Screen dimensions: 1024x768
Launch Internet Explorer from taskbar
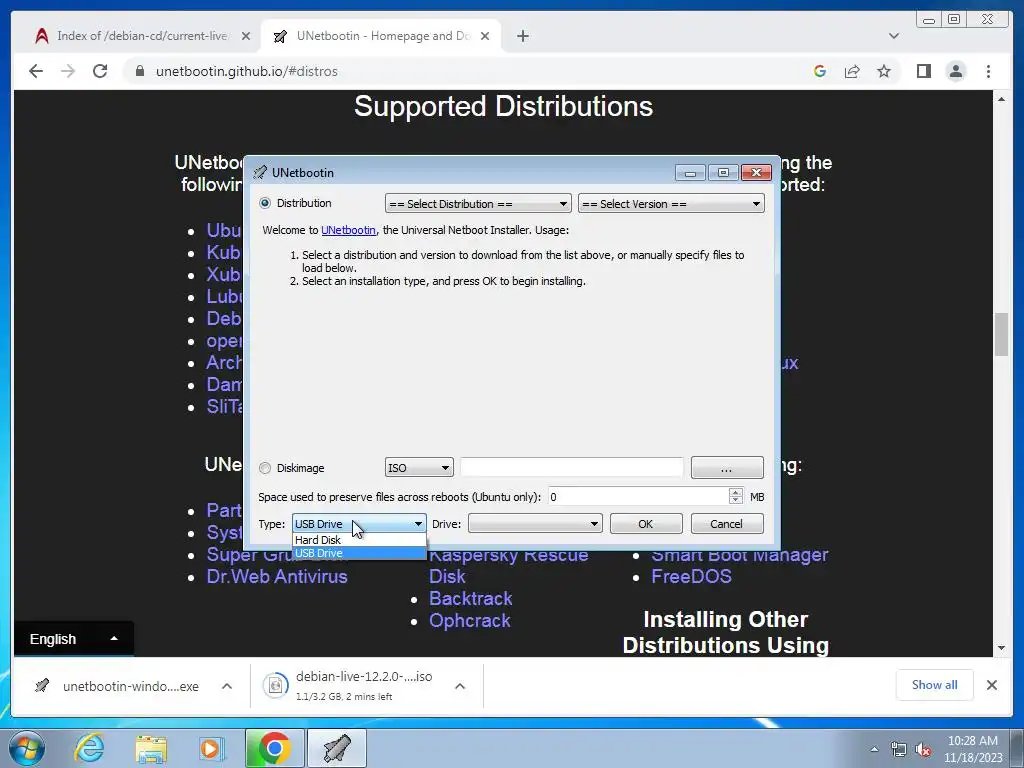(89, 748)
